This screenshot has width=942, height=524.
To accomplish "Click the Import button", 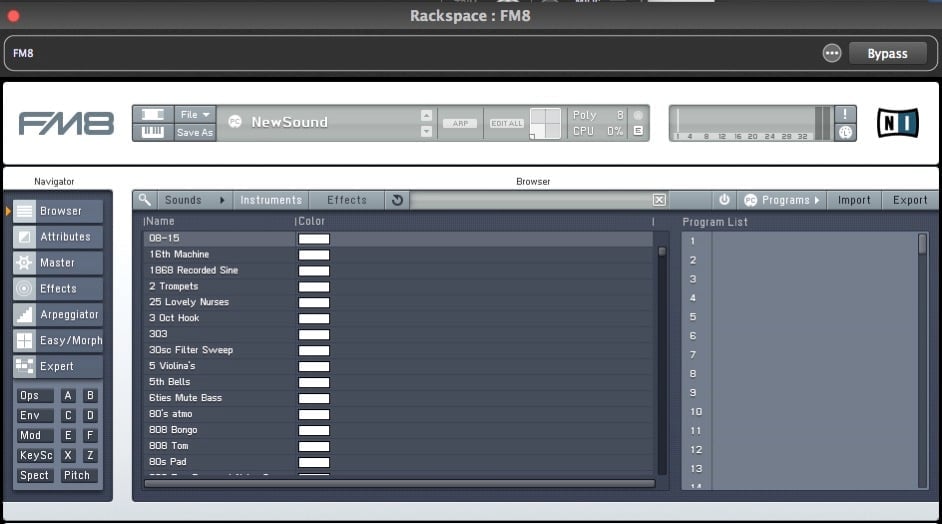I will pyautogui.click(x=854, y=200).
